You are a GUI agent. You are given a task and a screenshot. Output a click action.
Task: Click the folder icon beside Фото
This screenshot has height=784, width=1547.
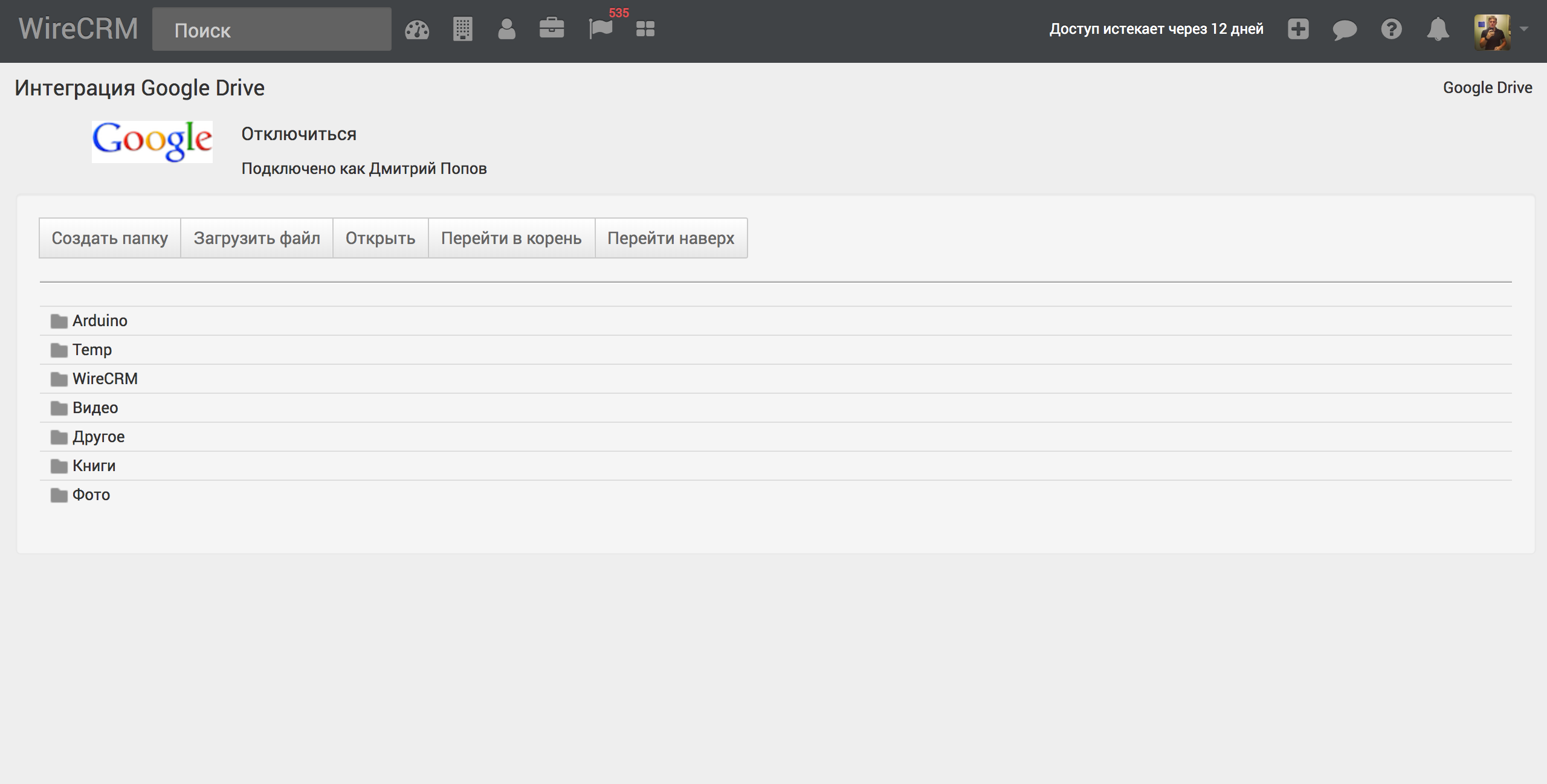[x=59, y=495]
